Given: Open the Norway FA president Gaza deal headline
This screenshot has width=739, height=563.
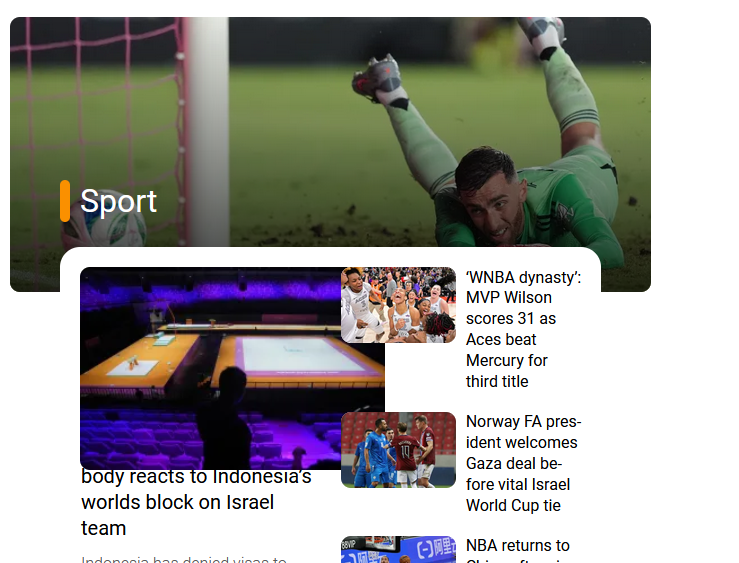Looking at the screenshot, I should [523, 463].
